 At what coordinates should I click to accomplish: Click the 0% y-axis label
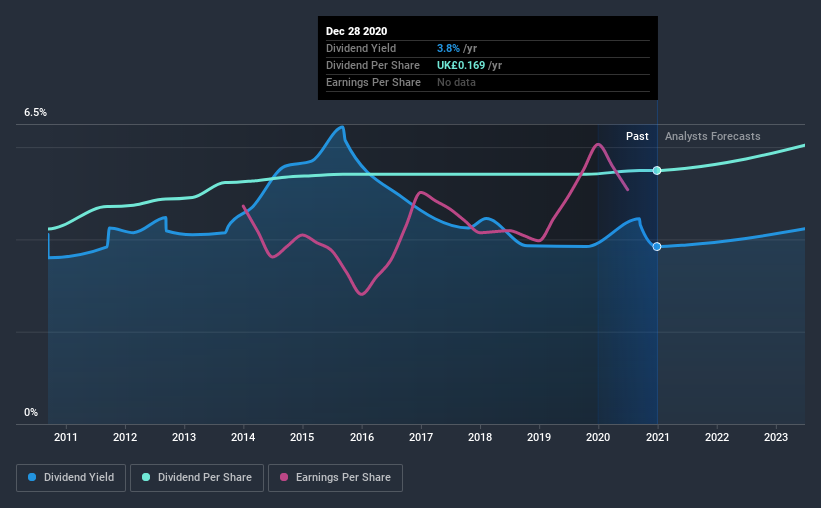[x=31, y=413]
